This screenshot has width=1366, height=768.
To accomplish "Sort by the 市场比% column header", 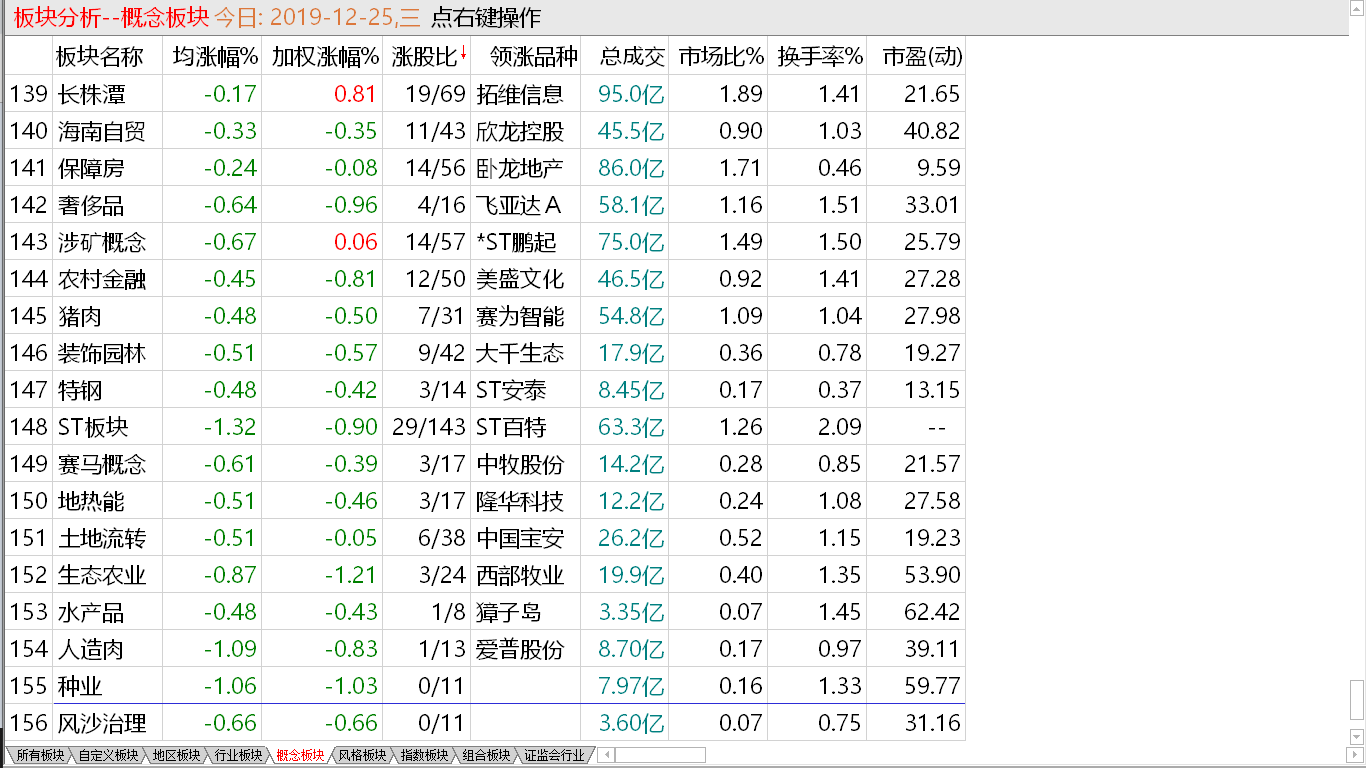I will (x=720, y=56).
